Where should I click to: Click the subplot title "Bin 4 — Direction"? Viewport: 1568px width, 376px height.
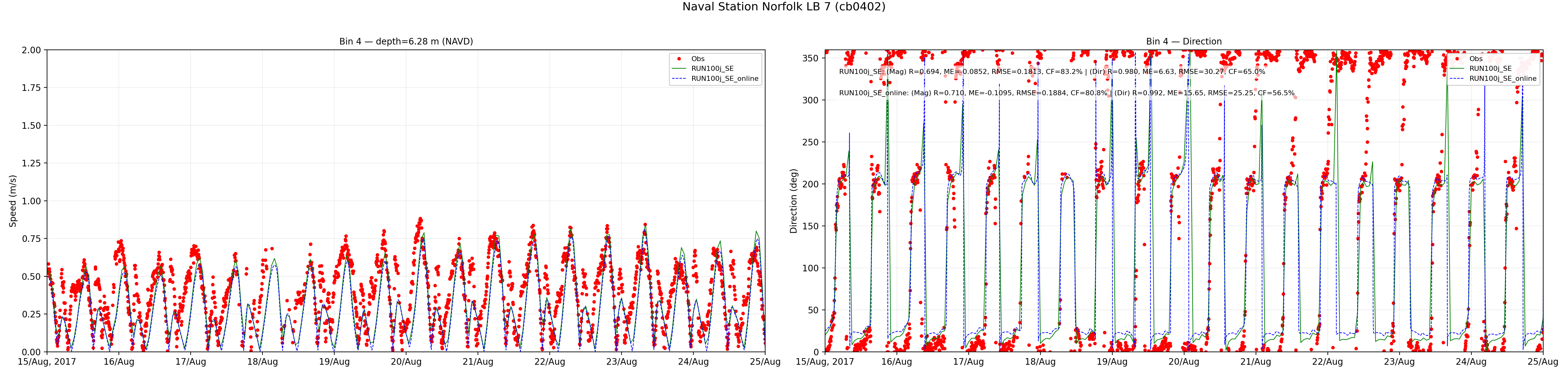pos(1184,41)
